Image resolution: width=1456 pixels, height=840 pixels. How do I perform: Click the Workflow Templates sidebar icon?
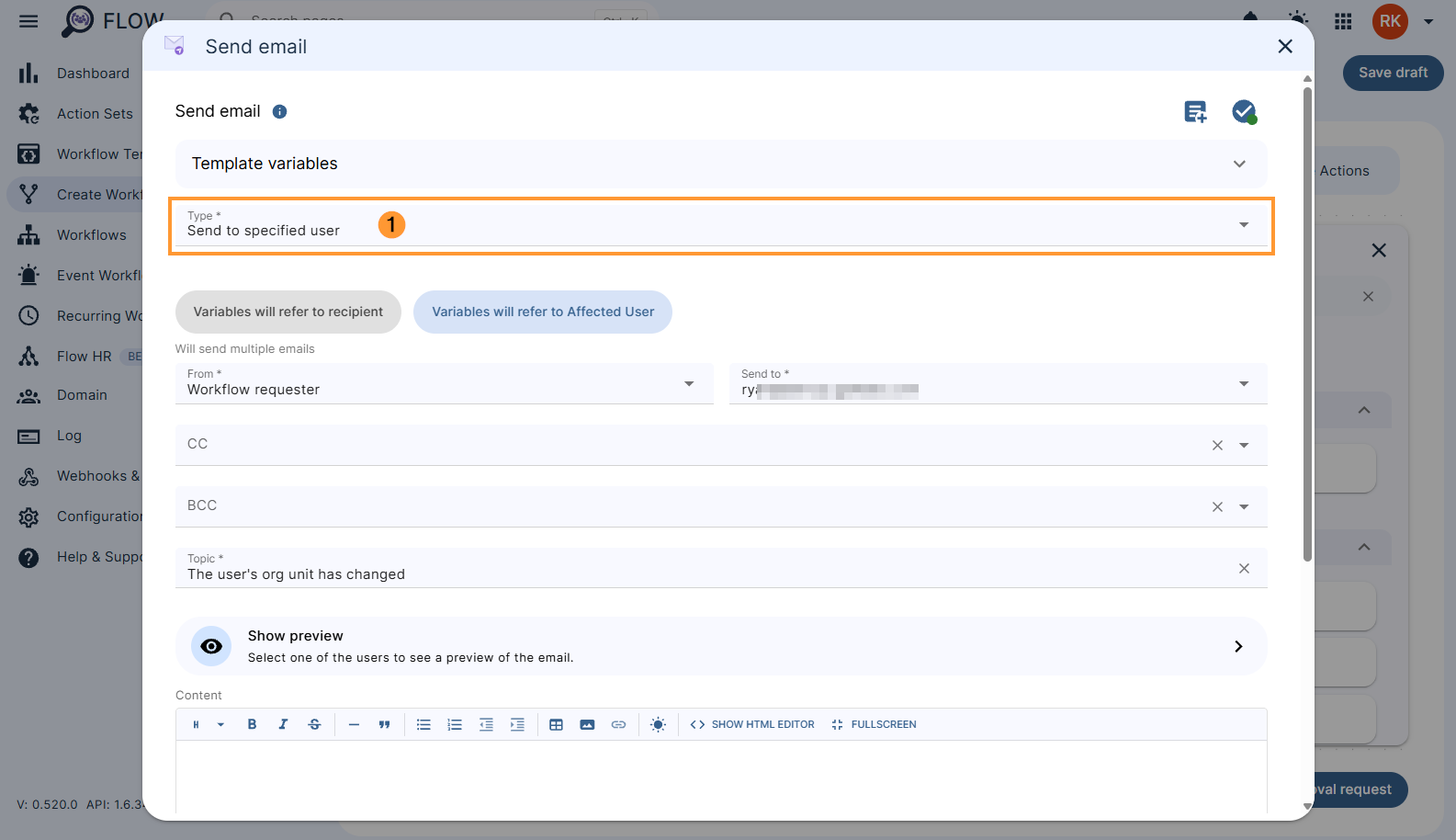point(28,154)
